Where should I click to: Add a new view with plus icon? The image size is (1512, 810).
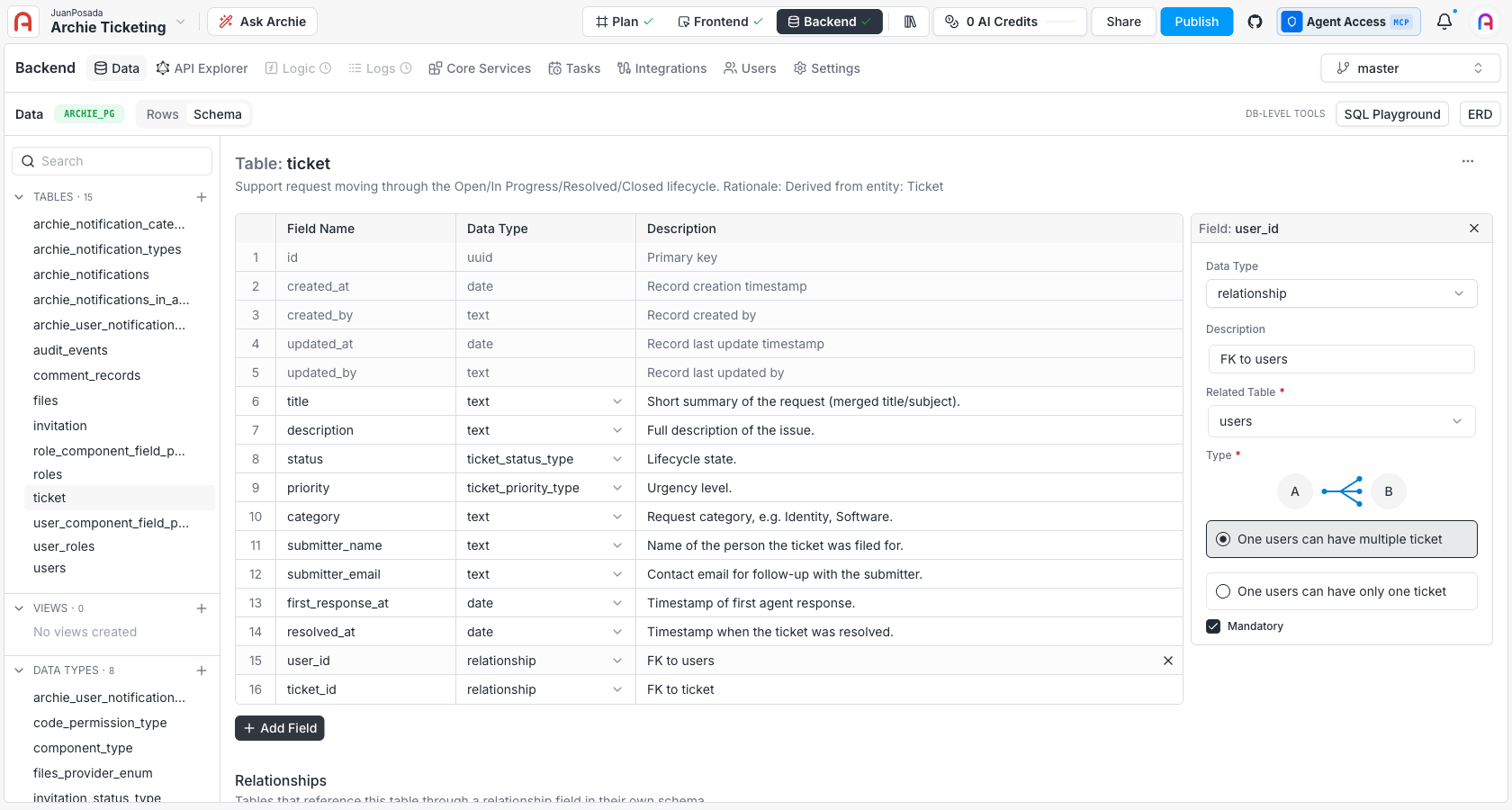point(202,608)
